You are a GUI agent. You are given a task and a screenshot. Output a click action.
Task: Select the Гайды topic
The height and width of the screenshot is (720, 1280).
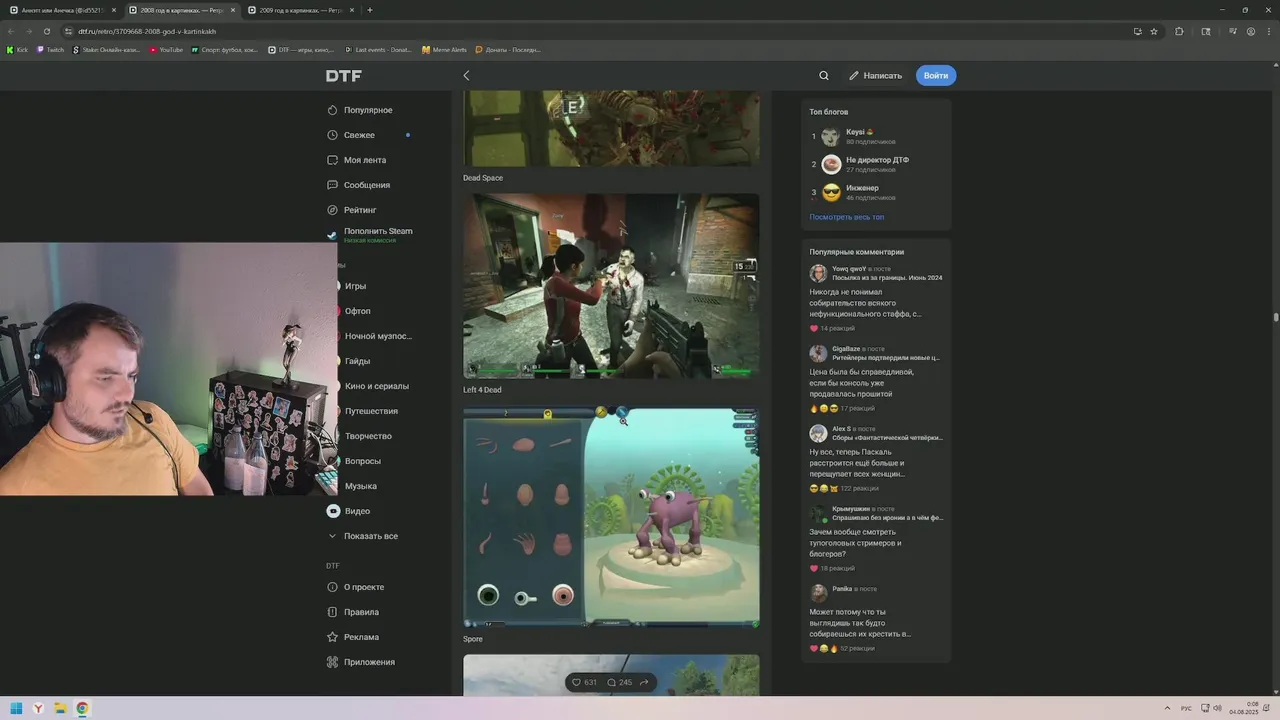357,361
